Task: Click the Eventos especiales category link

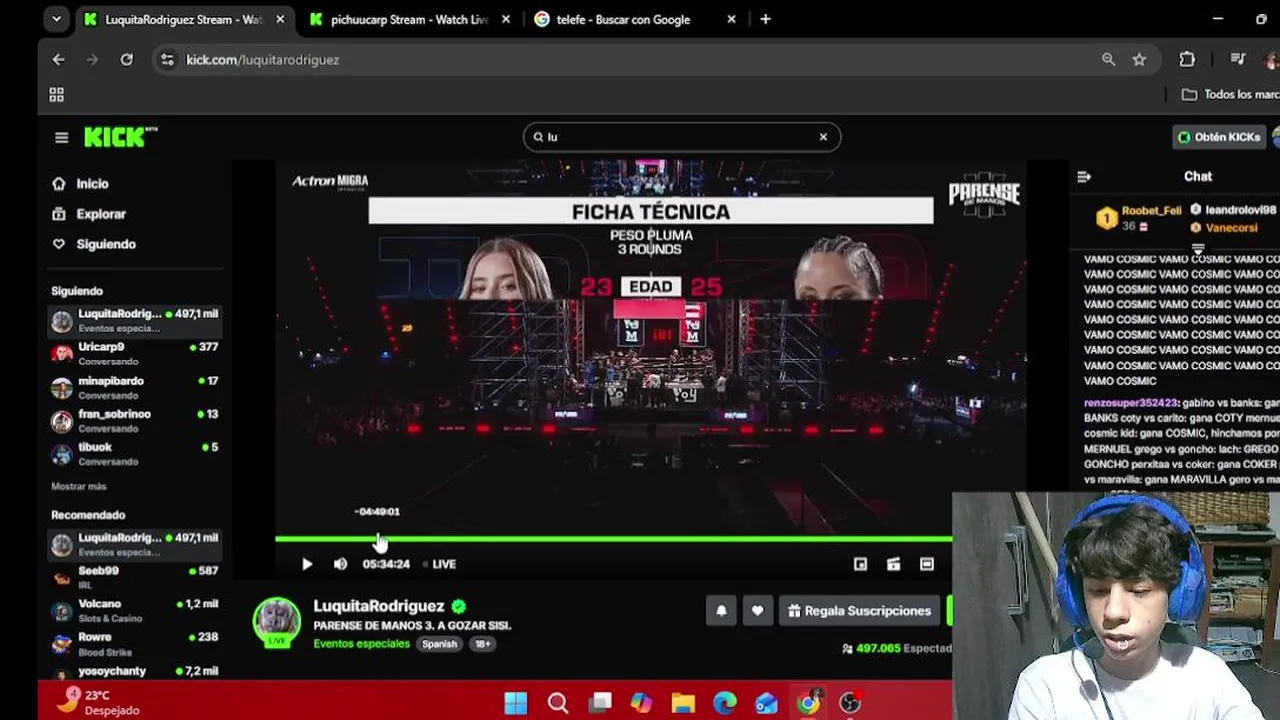Action: point(361,644)
